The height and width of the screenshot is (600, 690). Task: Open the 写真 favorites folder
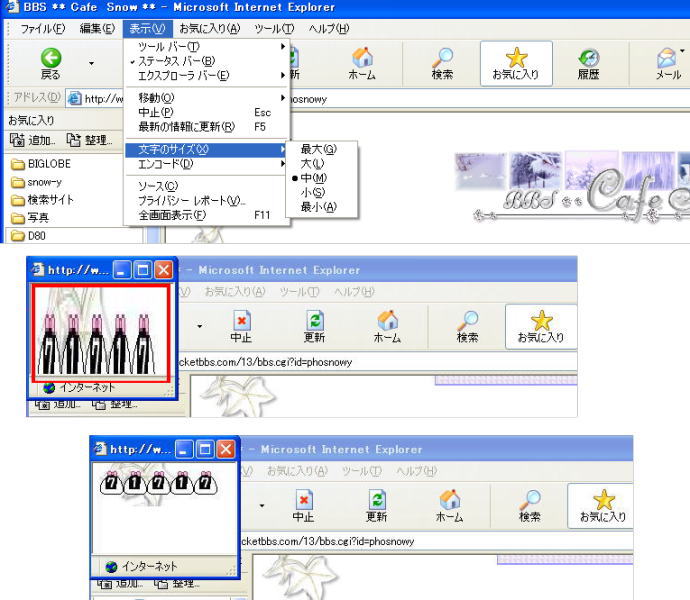[x=38, y=217]
